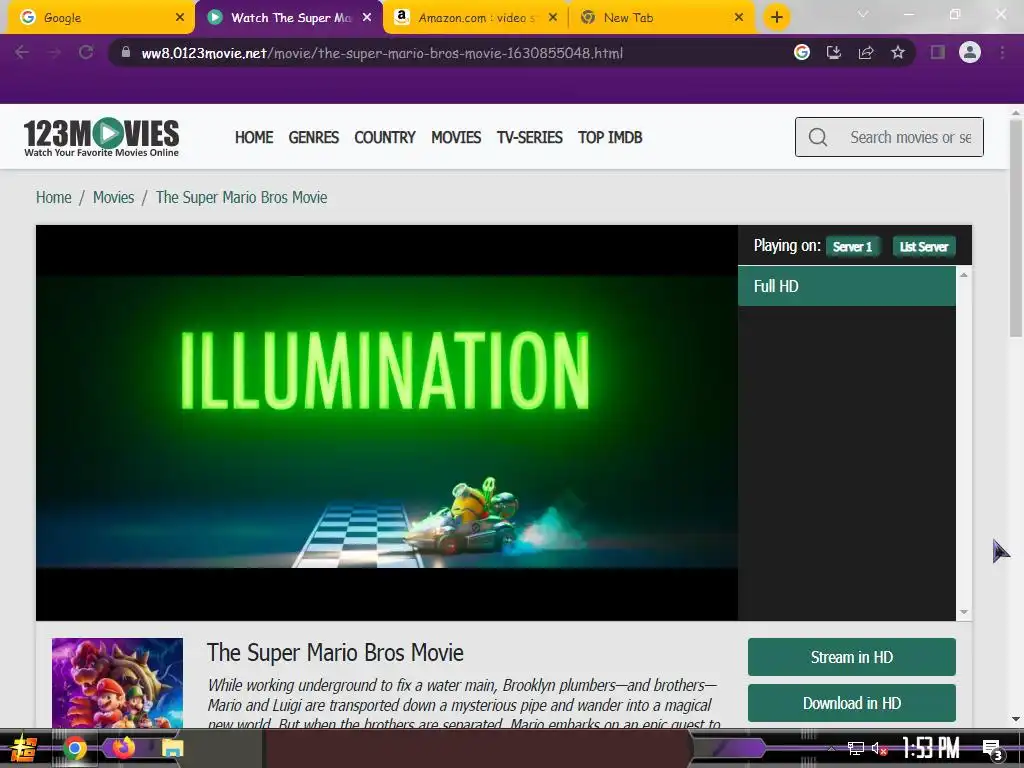The image size is (1024, 768).
Task: Click the Home breadcrumb link
Action: (x=54, y=197)
